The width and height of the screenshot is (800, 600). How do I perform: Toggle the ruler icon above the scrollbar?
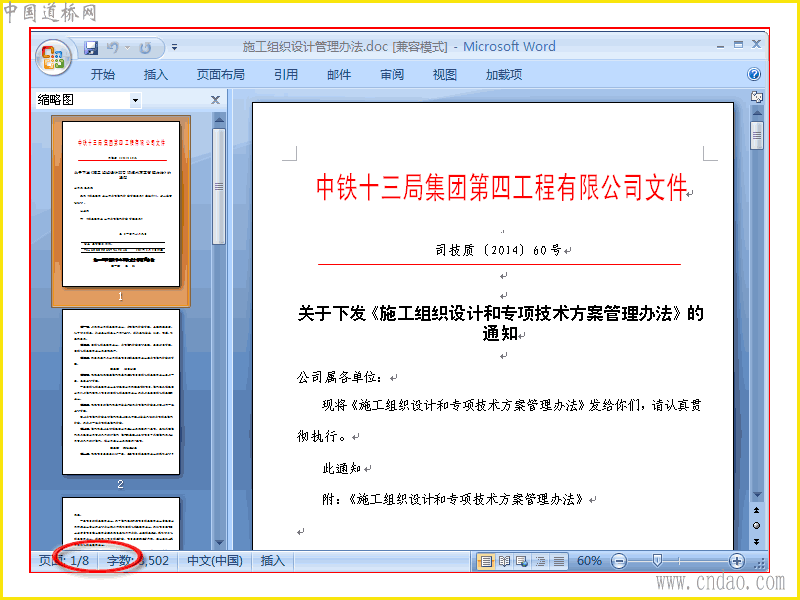(757, 97)
